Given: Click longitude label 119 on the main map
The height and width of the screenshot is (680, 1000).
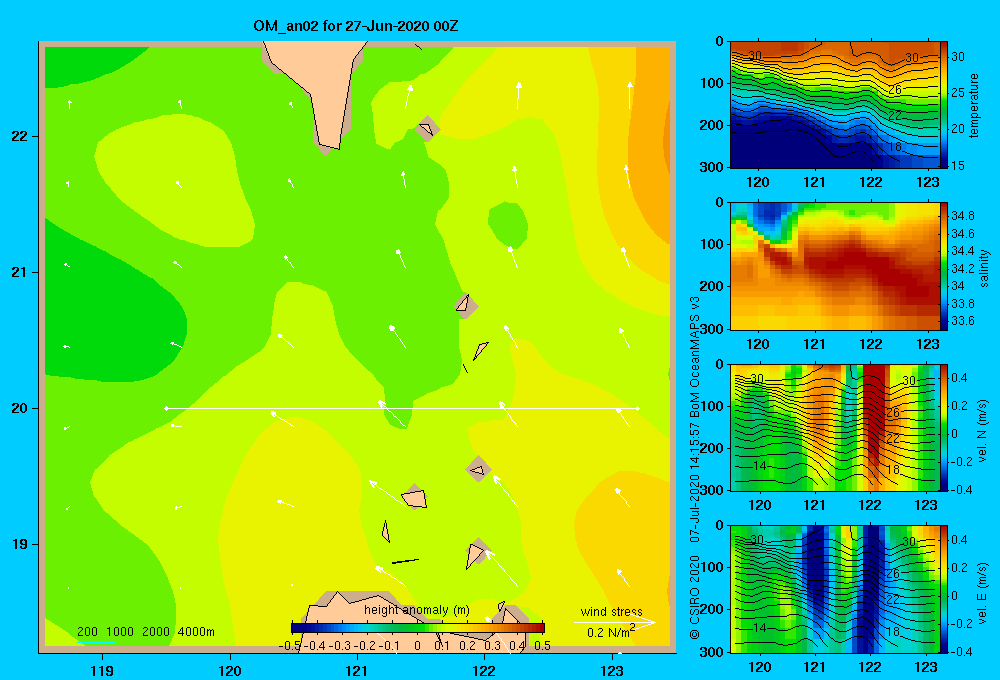Looking at the screenshot, I should coord(102,670).
